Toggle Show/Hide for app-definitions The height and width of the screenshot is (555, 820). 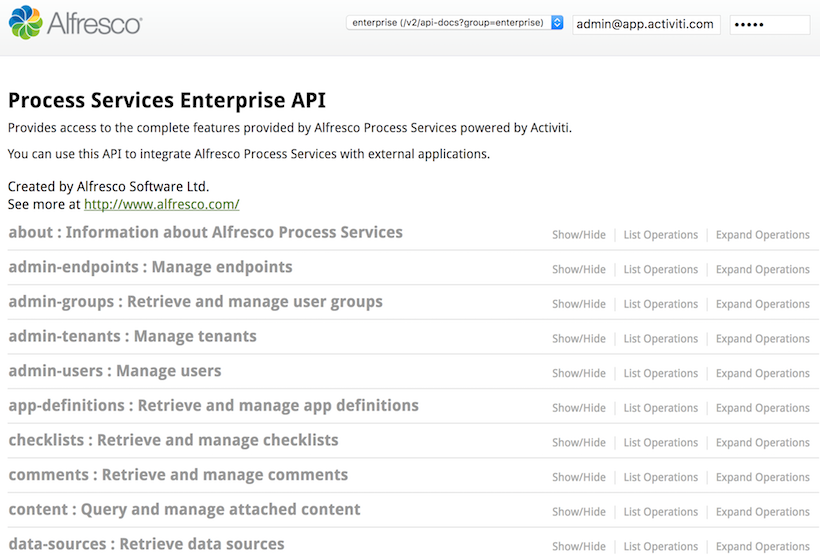click(579, 408)
